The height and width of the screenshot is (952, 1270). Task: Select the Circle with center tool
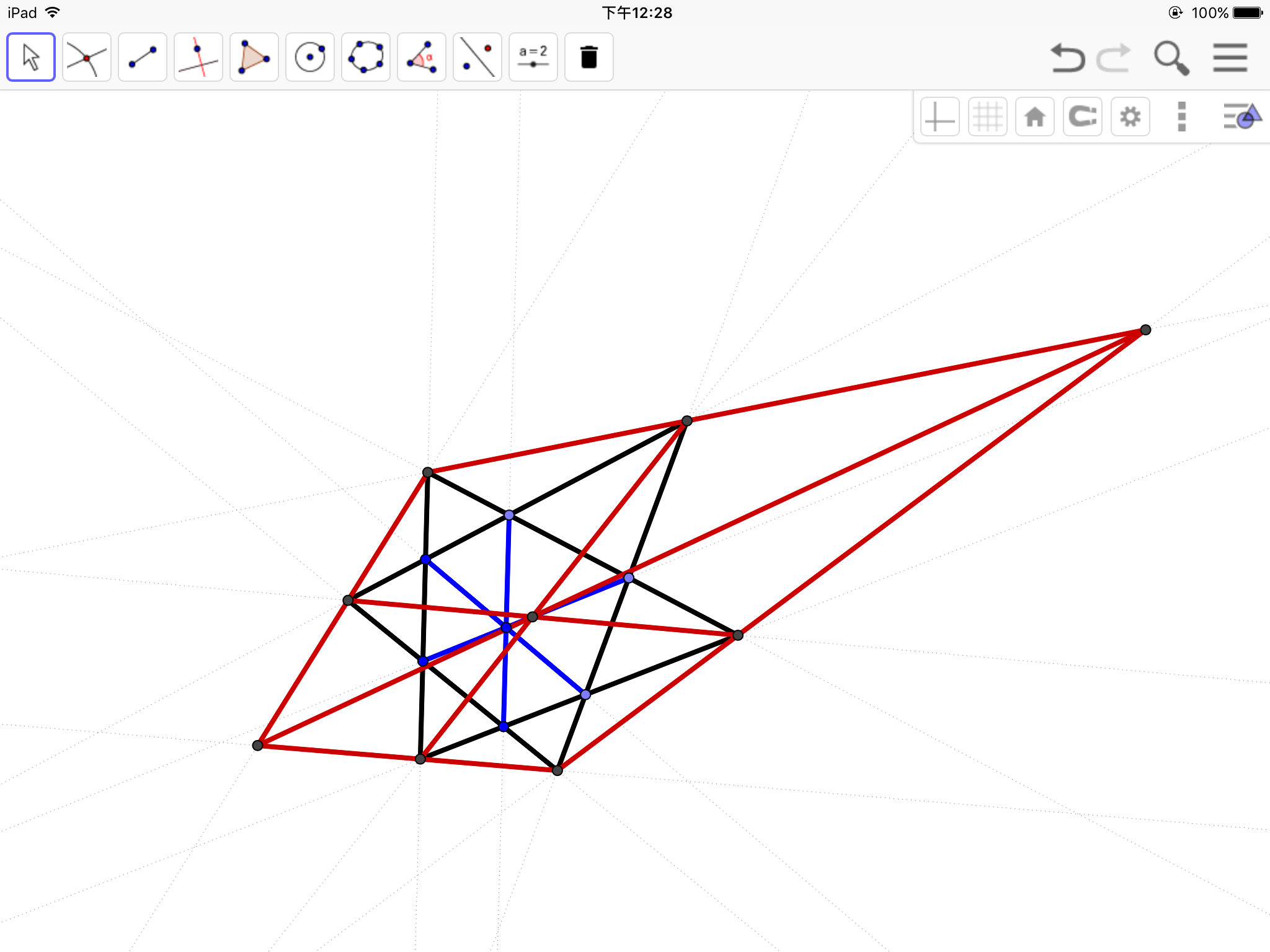[310, 58]
